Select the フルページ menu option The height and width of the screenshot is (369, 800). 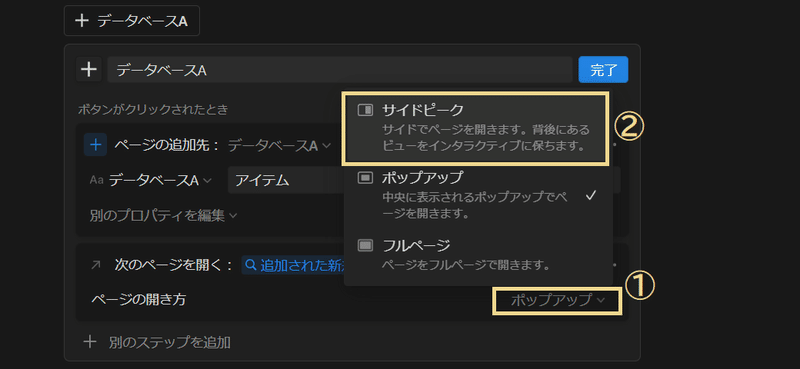[x=478, y=255]
